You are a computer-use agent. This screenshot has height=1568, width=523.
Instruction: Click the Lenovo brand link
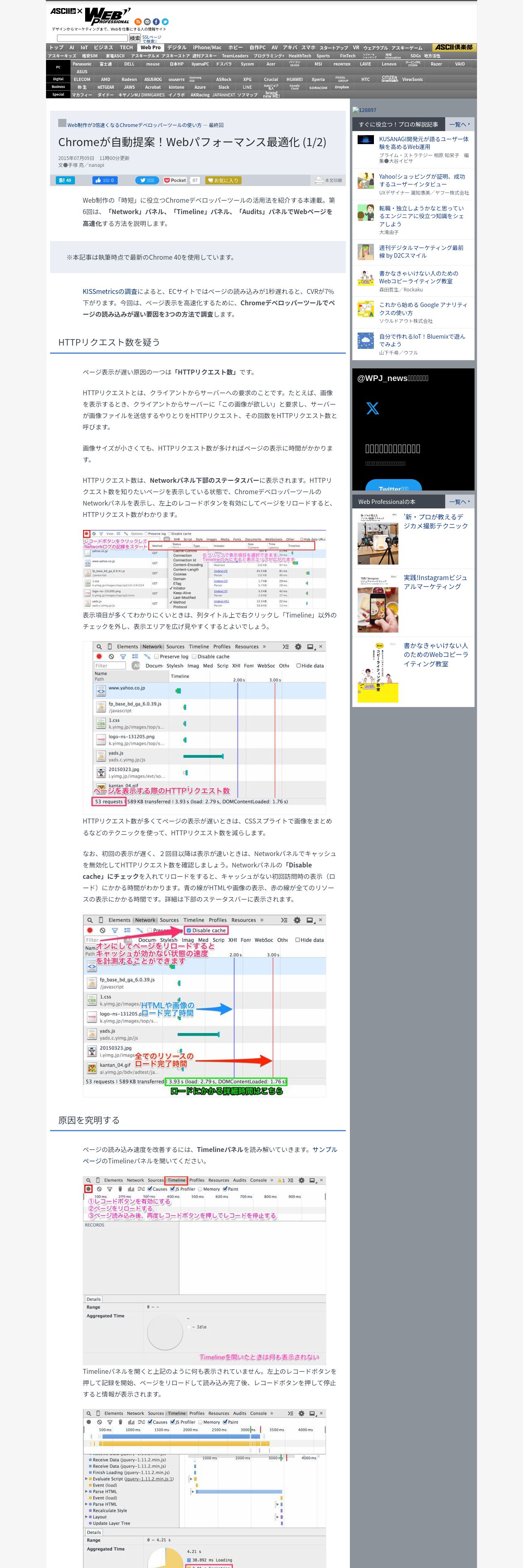click(x=389, y=64)
